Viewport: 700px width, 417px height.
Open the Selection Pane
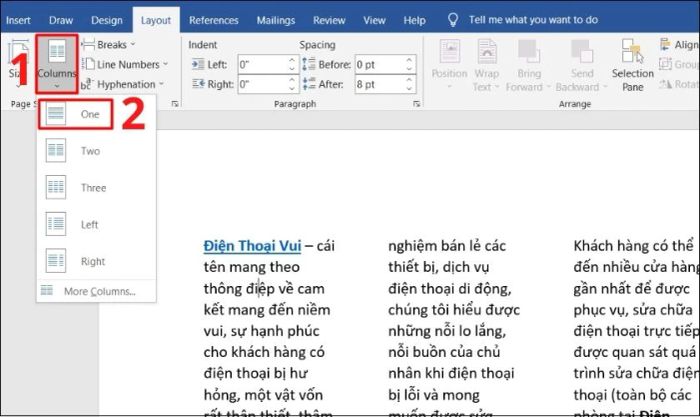(x=633, y=64)
